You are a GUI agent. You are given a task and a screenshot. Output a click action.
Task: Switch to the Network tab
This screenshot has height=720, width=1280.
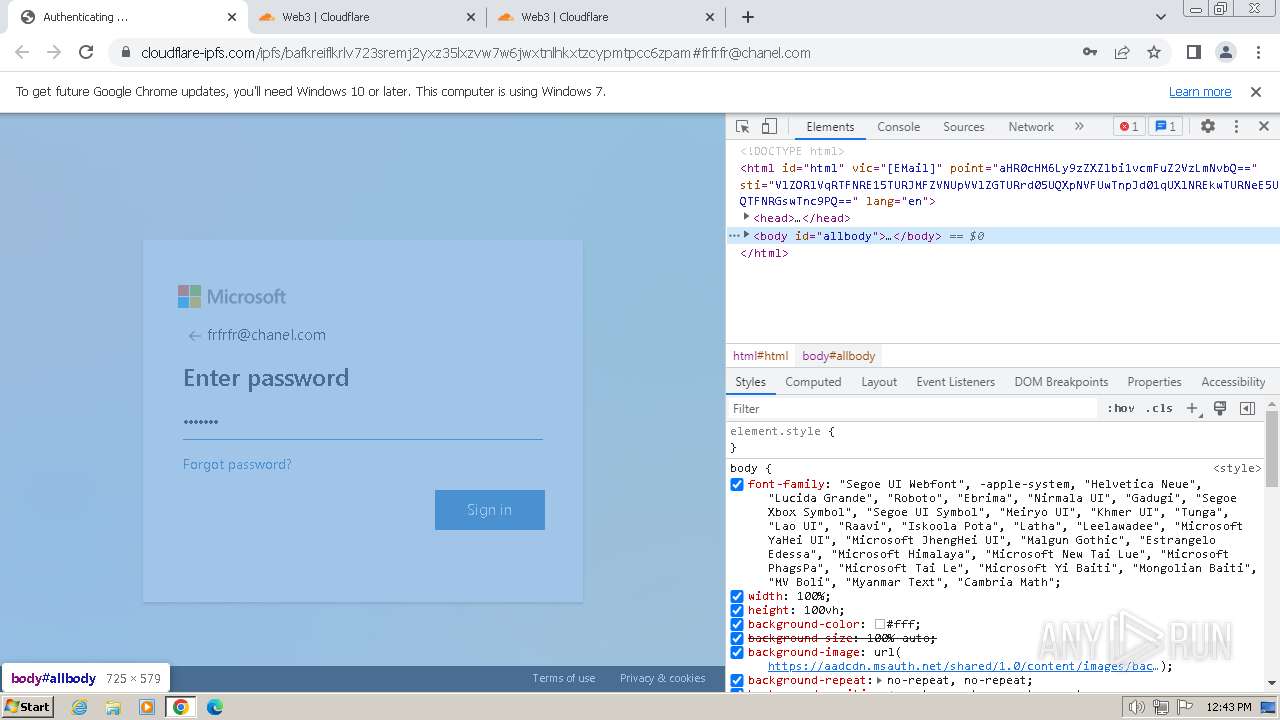(x=1031, y=127)
